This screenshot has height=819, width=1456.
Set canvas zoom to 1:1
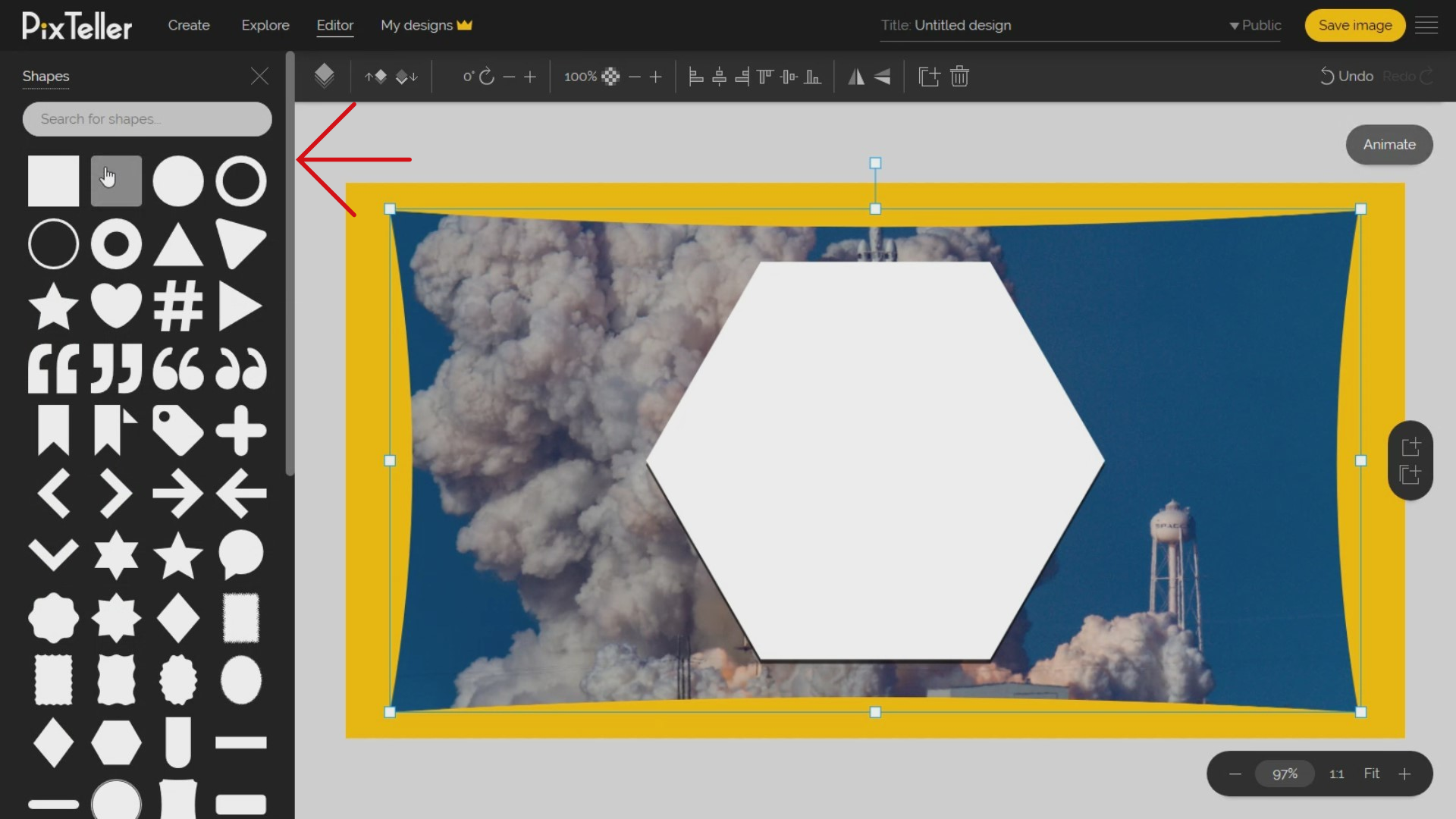pyautogui.click(x=1336, y=774)
